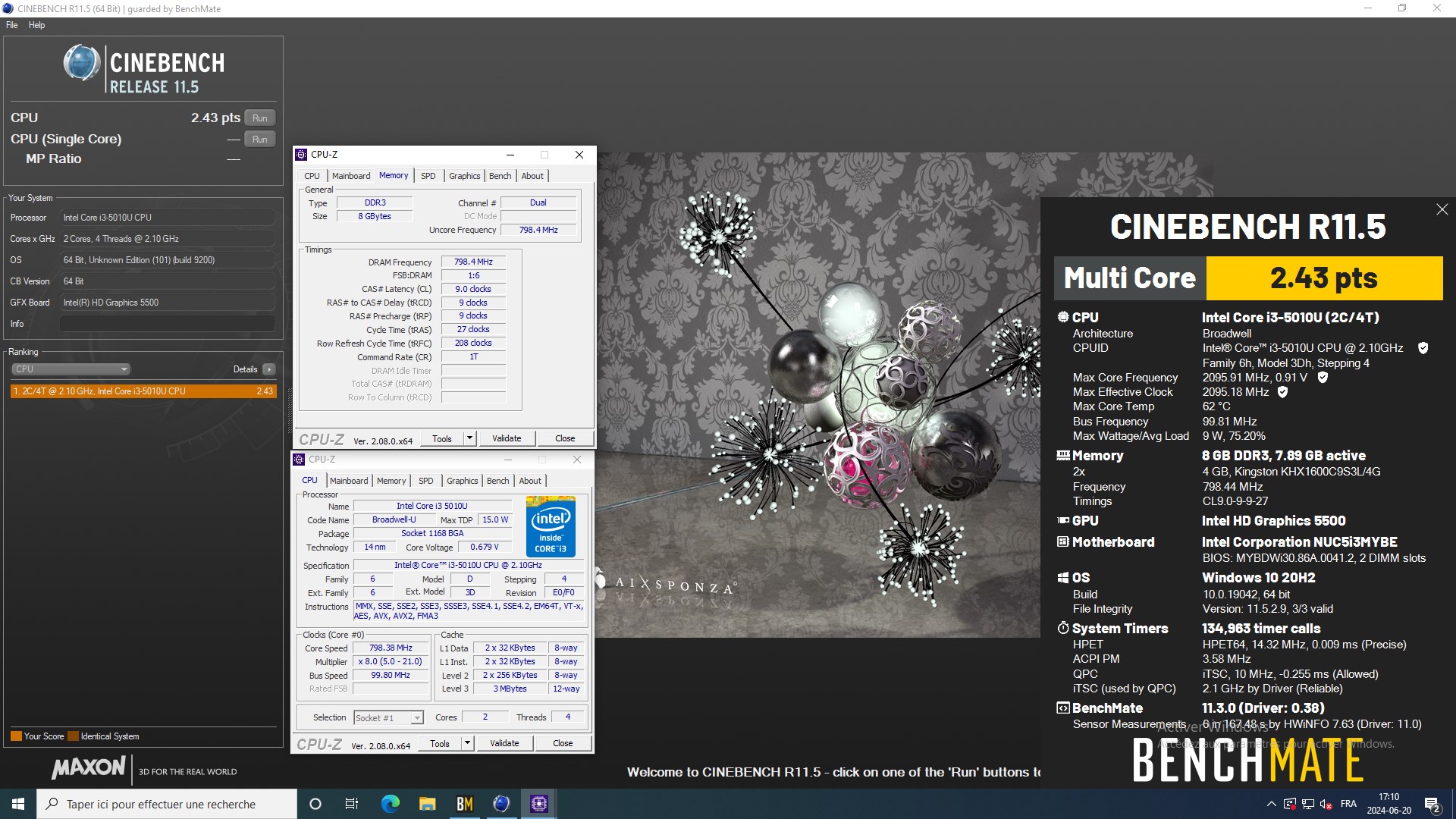
Task: Open Task View in taskbar
Action: pos(351,804)
